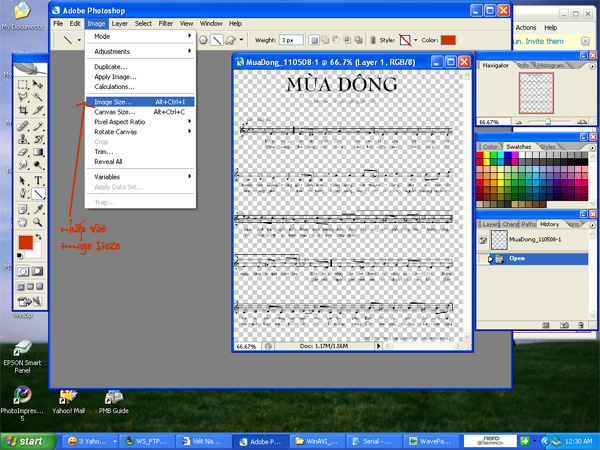Select the Smudge/Blur tool

click(x=23, y=165)
